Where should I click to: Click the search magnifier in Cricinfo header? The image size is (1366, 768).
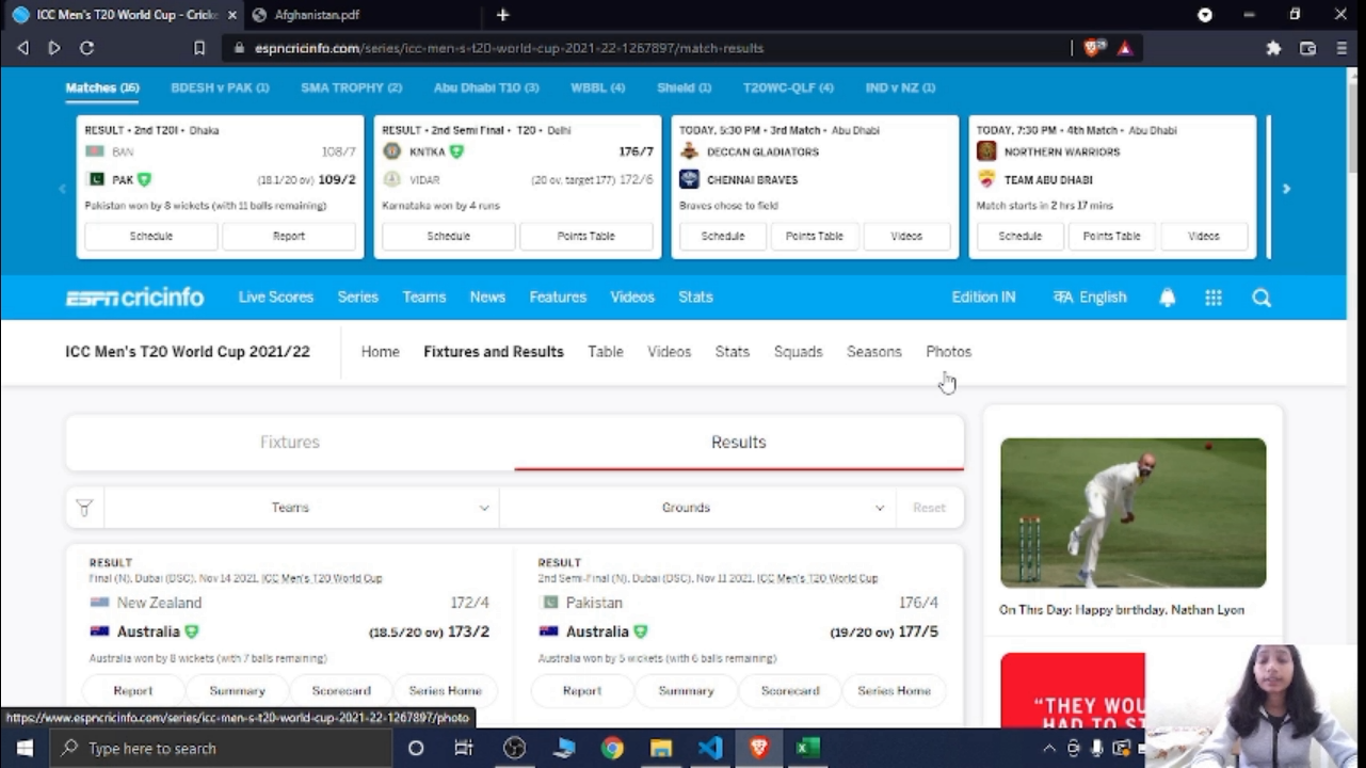[1261, 297]
